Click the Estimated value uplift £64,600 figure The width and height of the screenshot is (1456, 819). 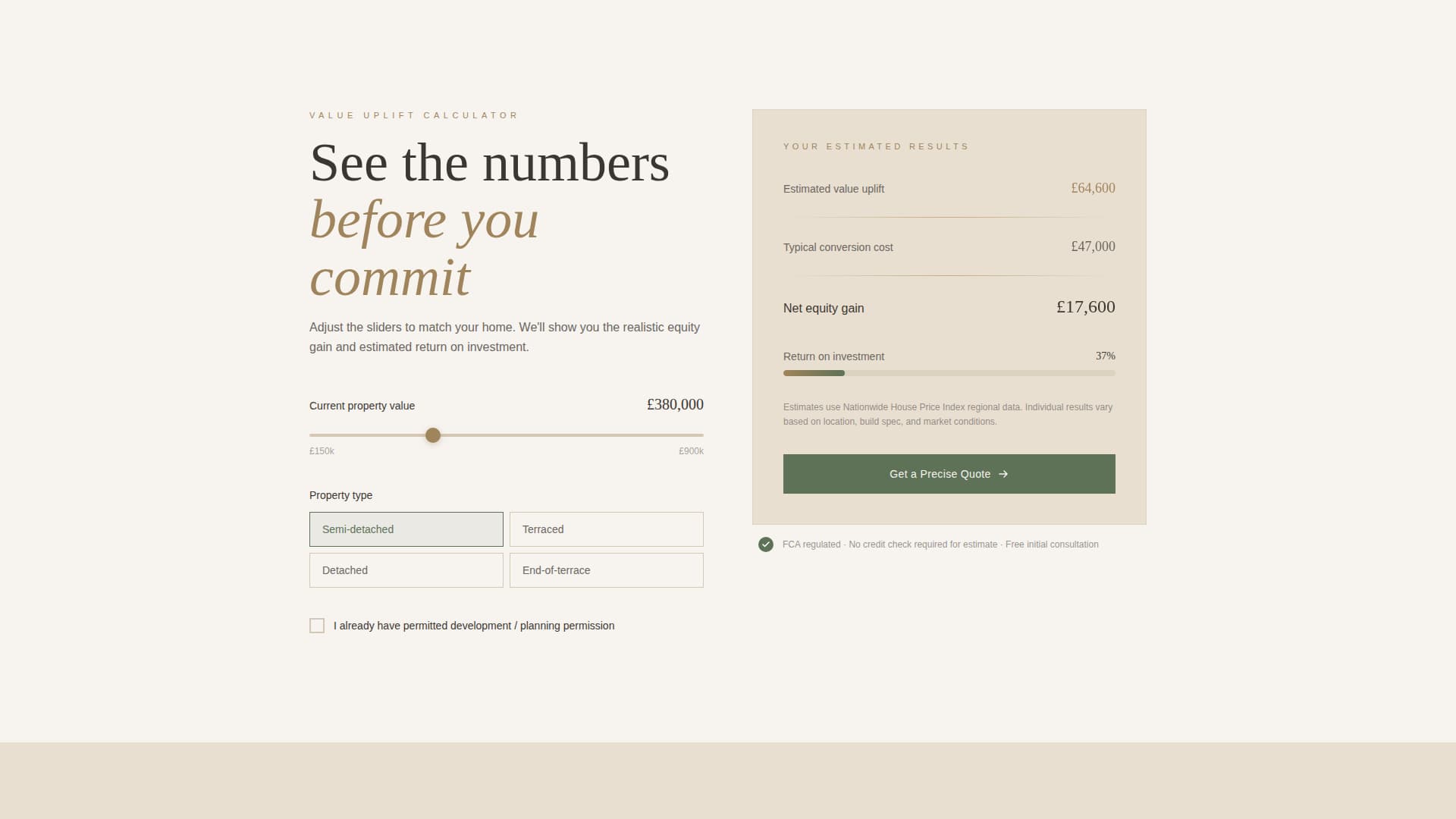coord(1093,188)
